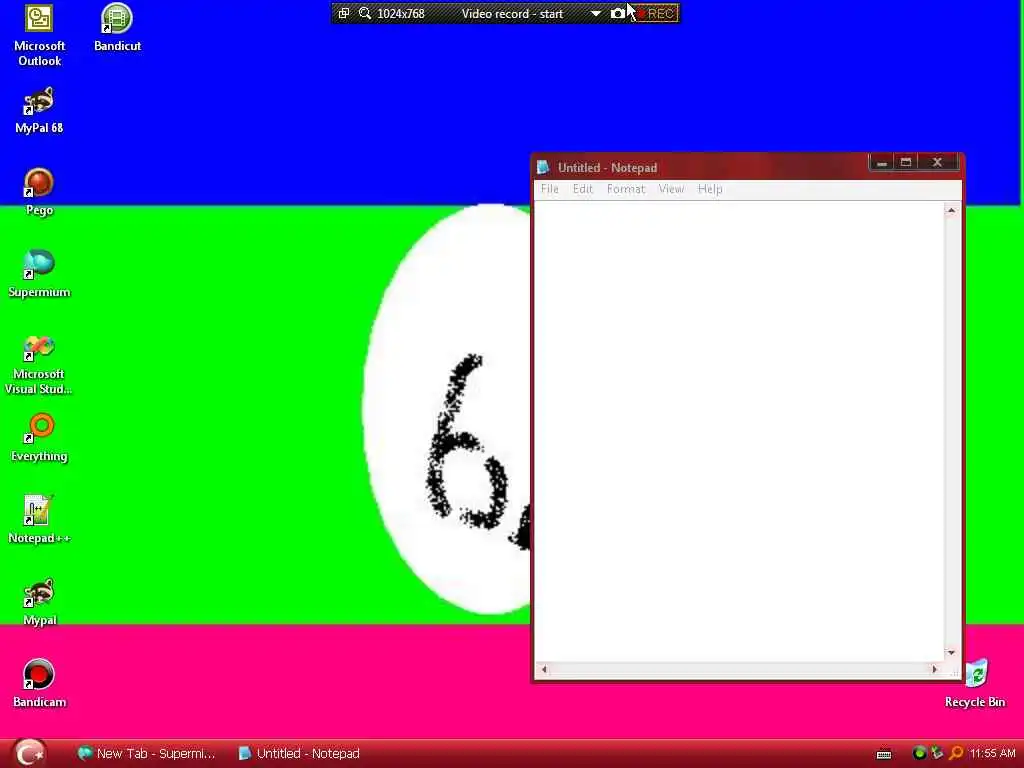Select the Everything search desktop icon
This screenshot has height=768, width=1024.
click(39, 438)
